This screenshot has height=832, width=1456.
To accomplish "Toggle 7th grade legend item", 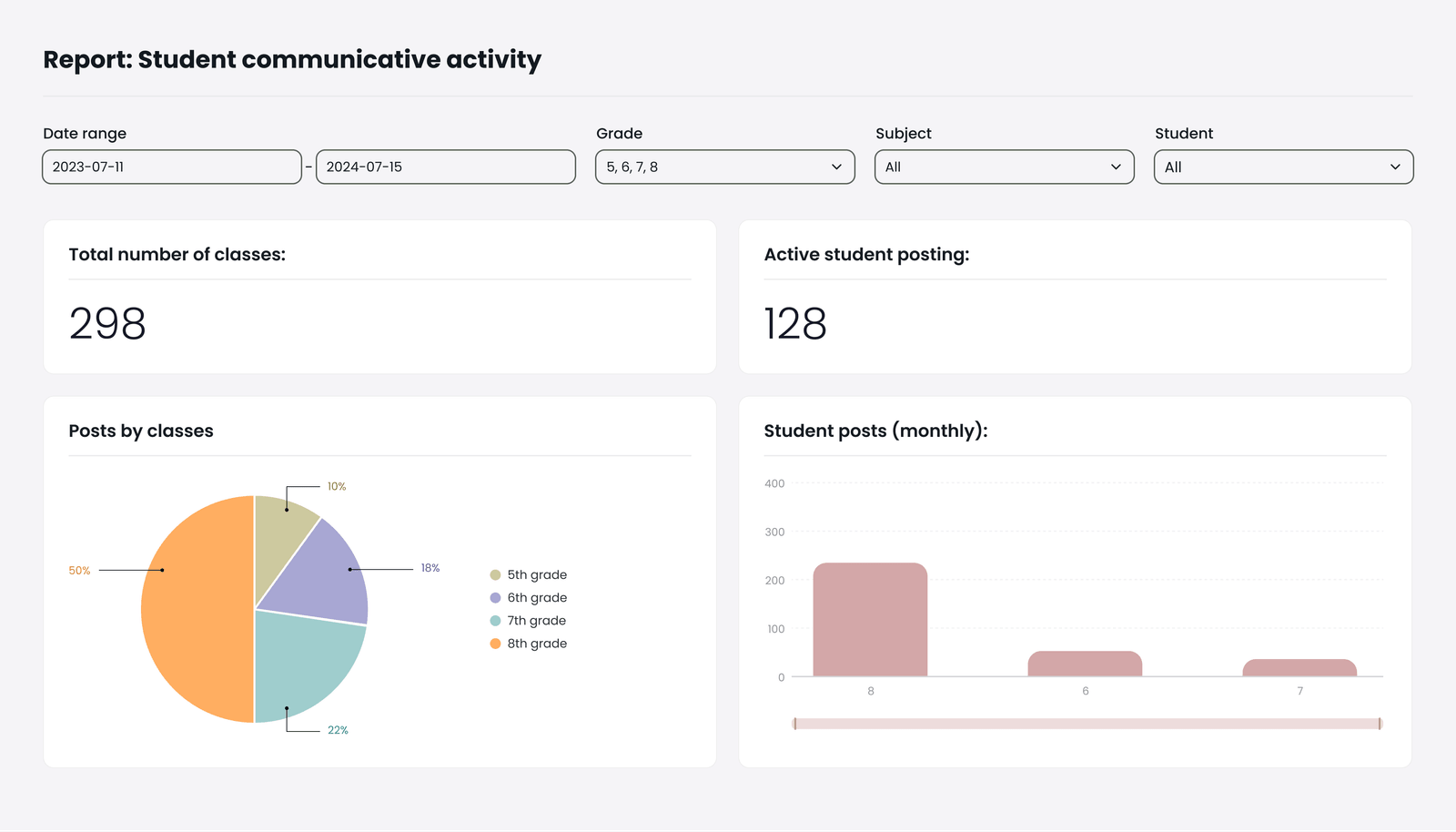I will pos(529,620).
